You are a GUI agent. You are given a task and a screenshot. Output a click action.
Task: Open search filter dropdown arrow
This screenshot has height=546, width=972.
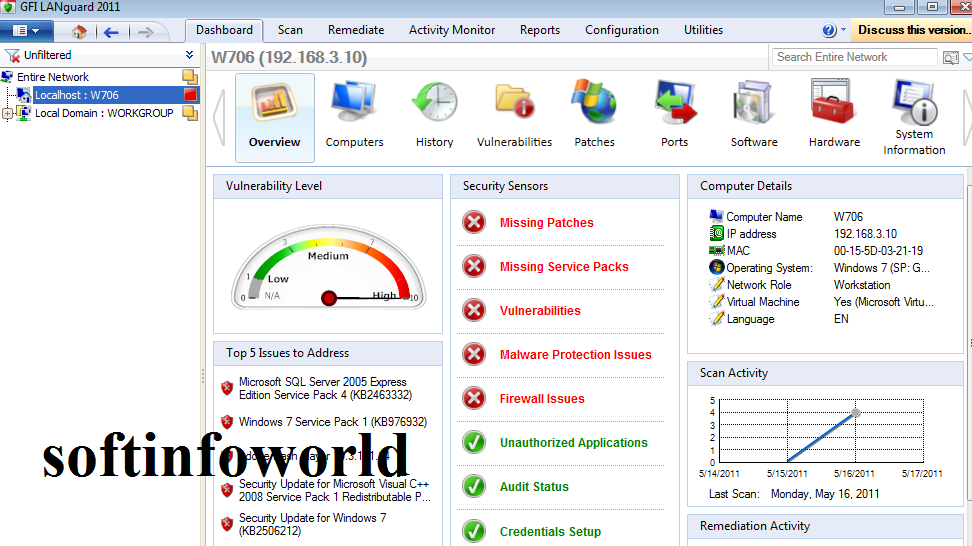(967, 57)
